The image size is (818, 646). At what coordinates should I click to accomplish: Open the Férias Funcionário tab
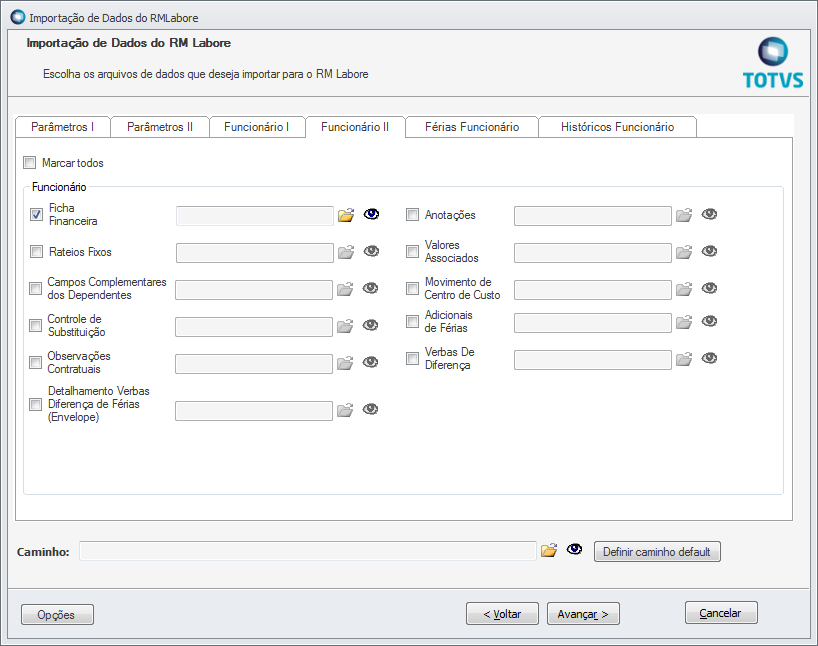(472, 127)
